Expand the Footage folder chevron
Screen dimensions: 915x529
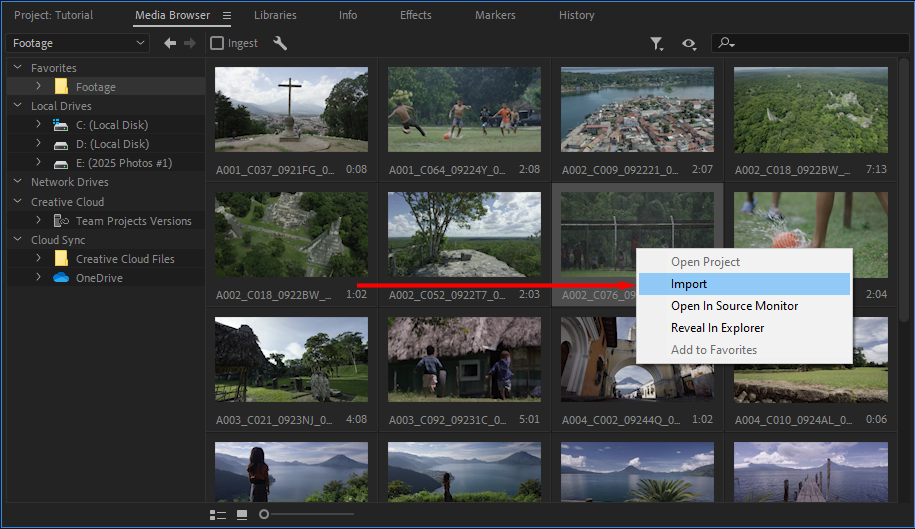(x=38, y=86)
